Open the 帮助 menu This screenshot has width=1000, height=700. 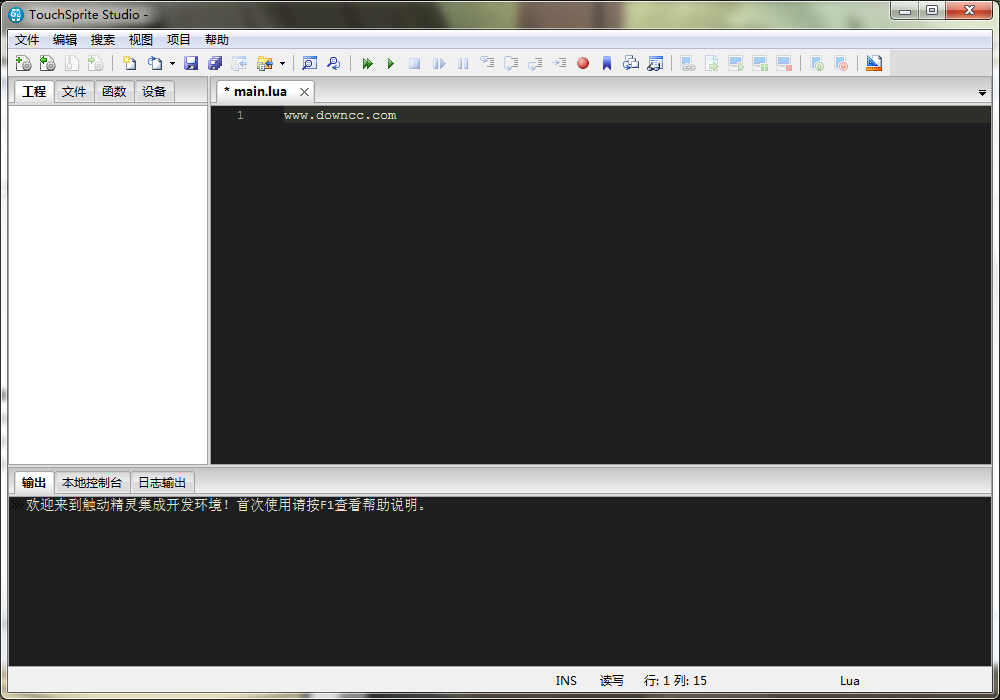217,40
